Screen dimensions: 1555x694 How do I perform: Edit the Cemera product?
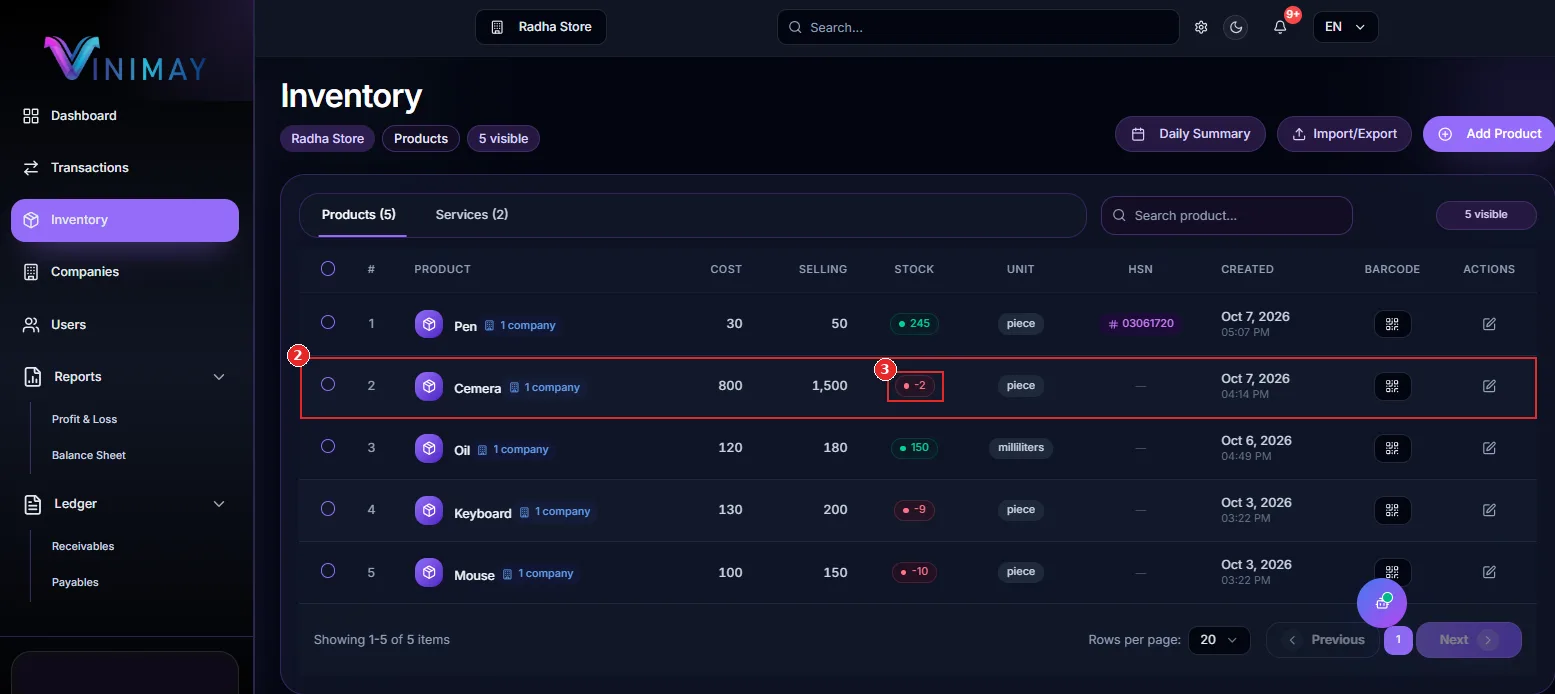point(1489,386)
